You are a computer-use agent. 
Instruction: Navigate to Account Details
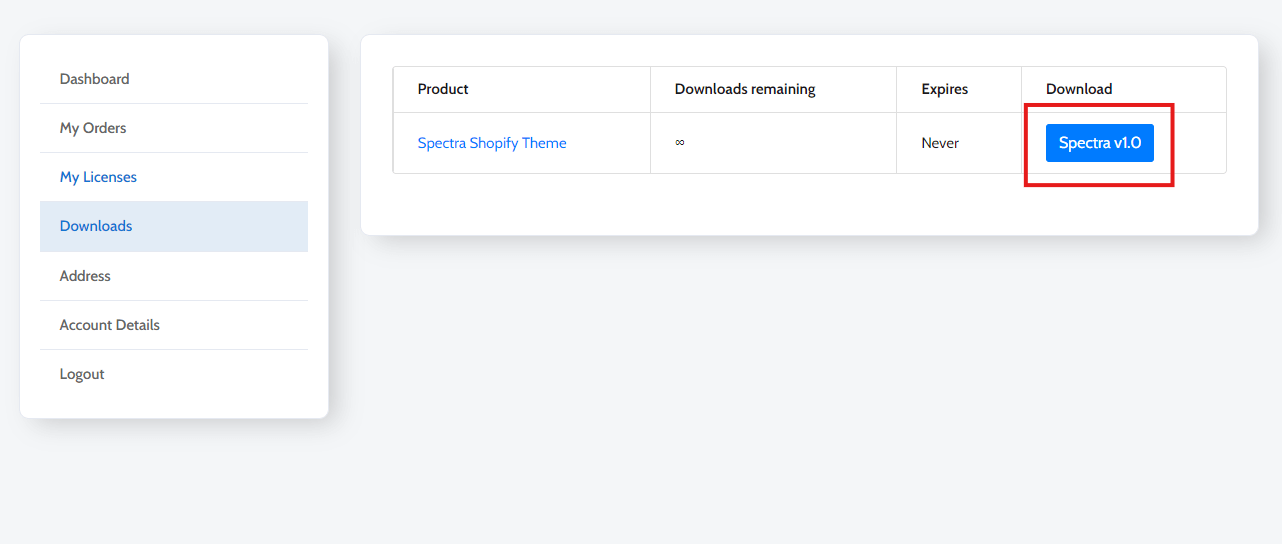click(x=110, y=325)
